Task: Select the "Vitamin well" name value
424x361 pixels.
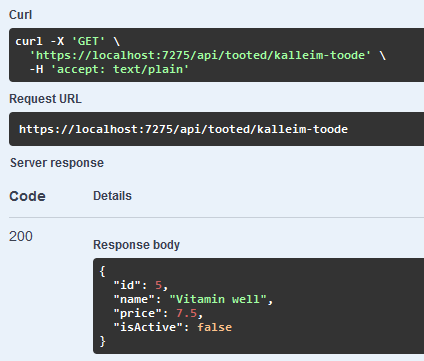Action: tap(218, 299)
